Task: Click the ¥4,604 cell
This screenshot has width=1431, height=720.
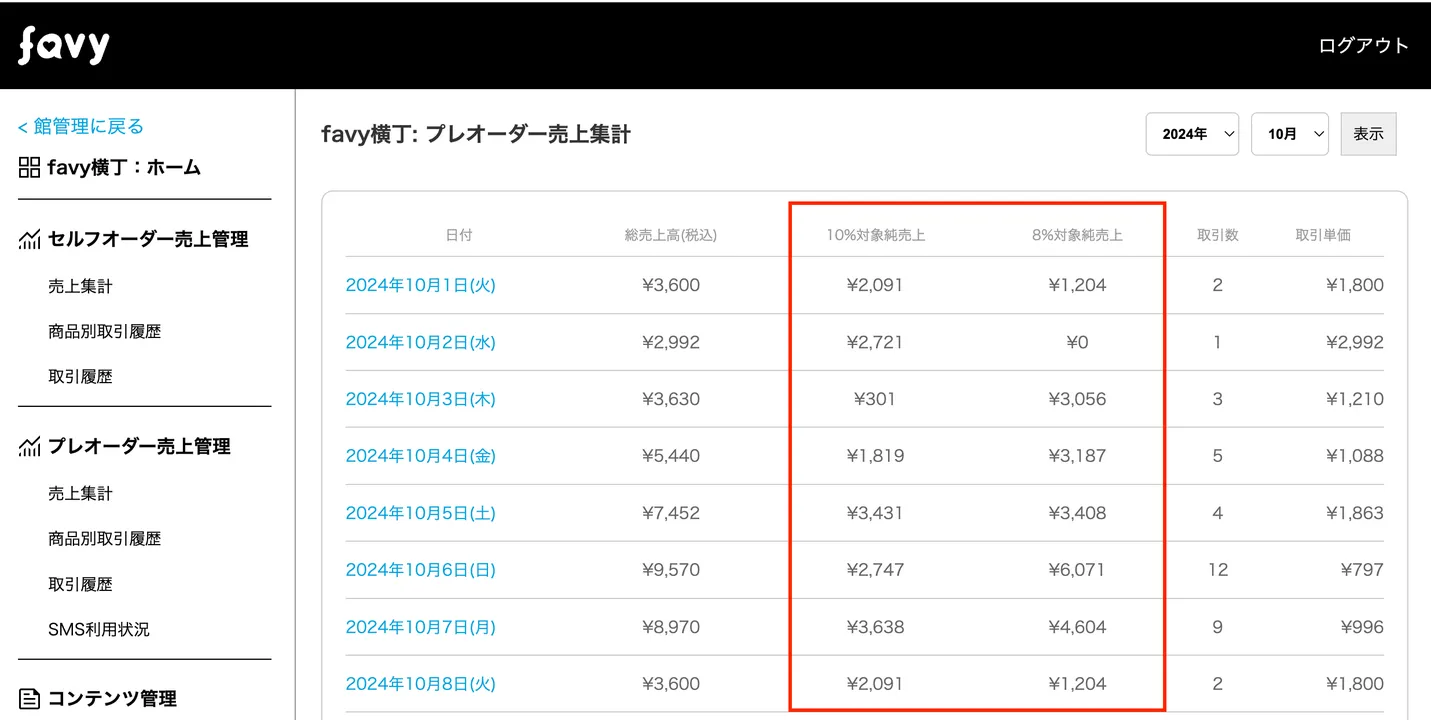Action: point(1078,627)
